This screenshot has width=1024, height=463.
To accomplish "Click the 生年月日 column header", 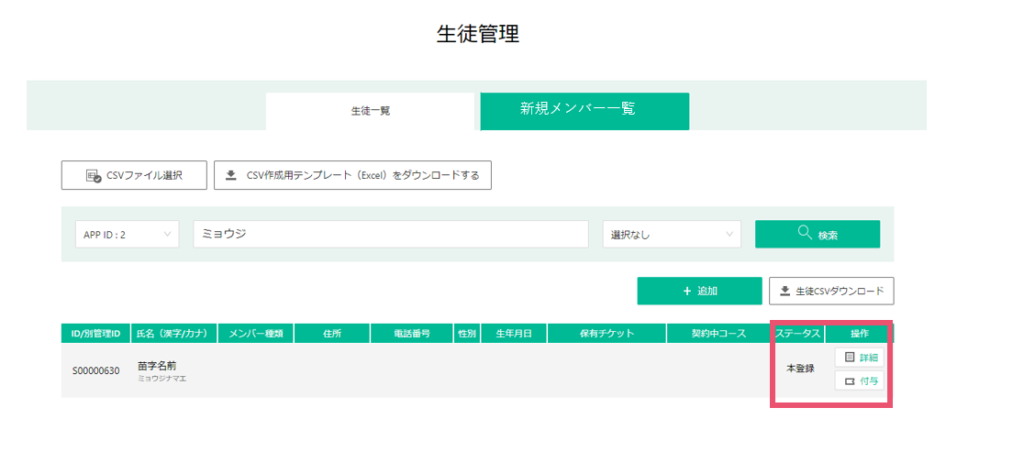I will pos(514,333).
